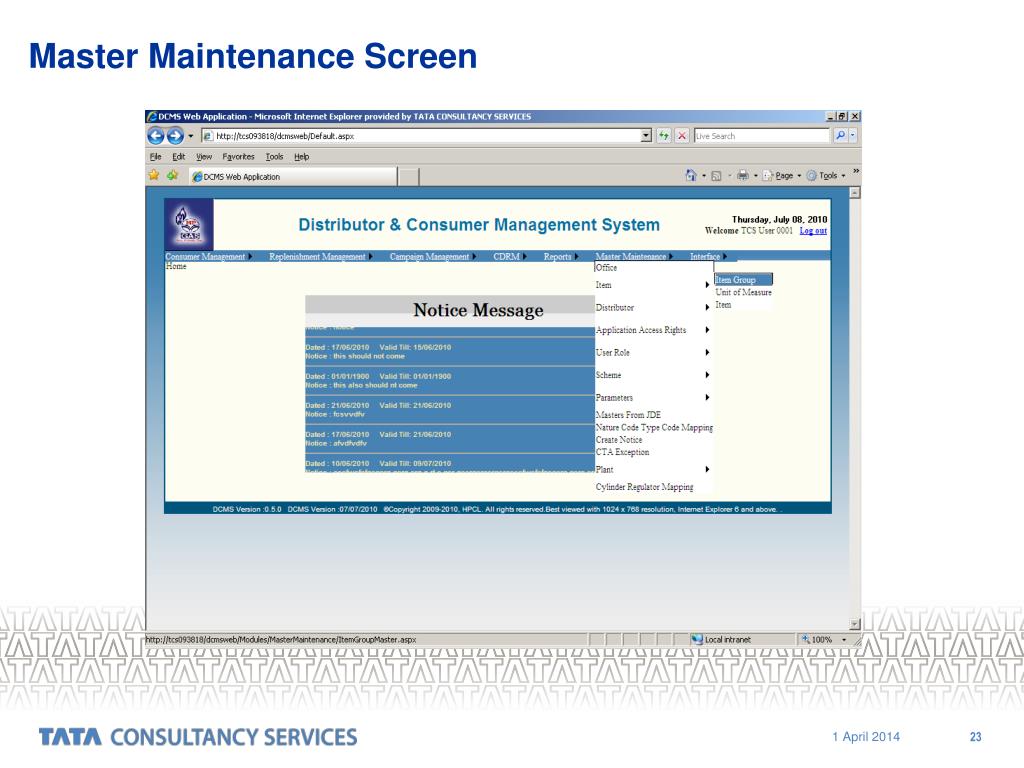Open the Page command bar menu

coord(782,176)
